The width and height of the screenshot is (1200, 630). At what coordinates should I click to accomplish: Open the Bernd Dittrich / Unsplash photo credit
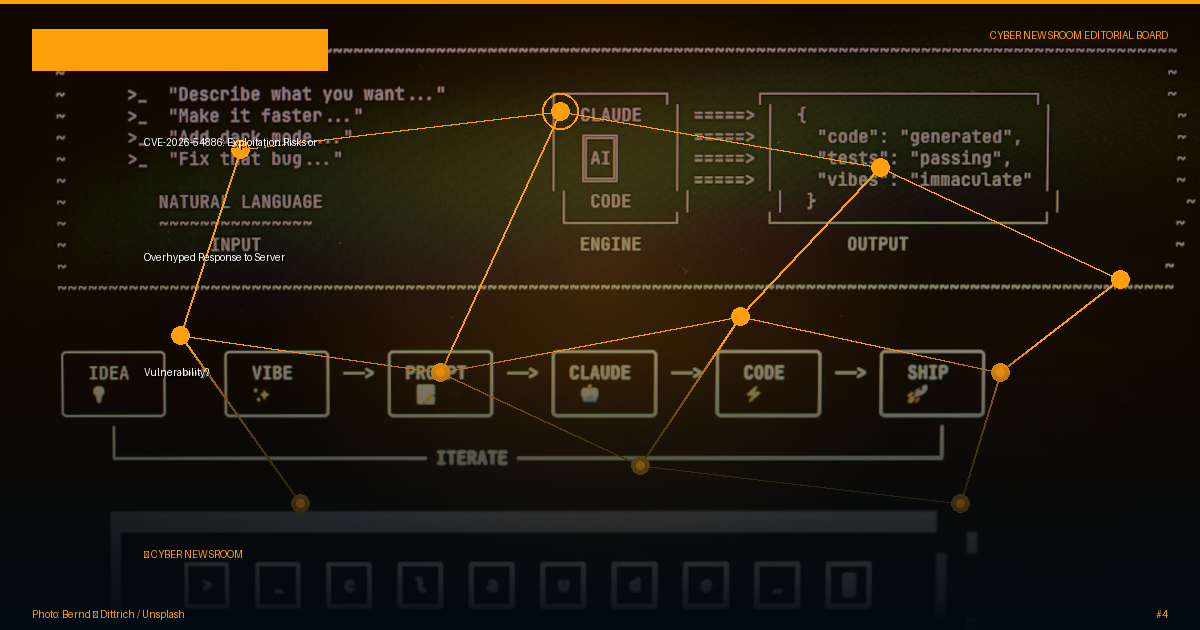coord(108,614)
